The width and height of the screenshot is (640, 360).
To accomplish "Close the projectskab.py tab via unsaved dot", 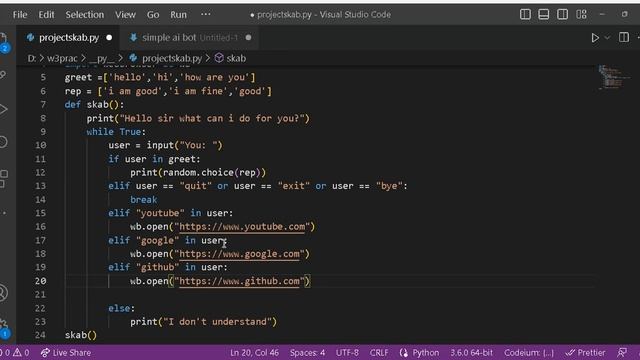I will tap(109, 38).
